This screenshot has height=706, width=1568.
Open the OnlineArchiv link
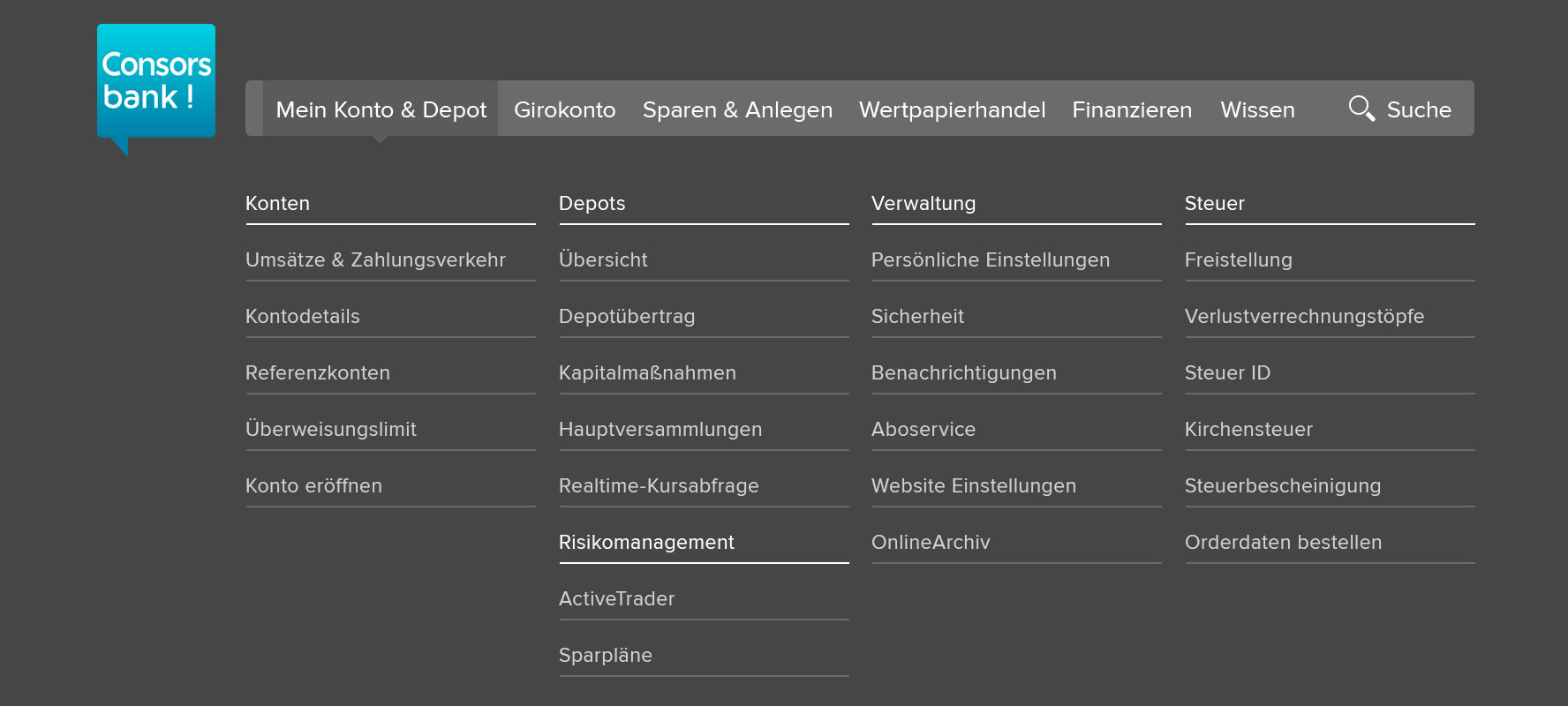point(931,543)
